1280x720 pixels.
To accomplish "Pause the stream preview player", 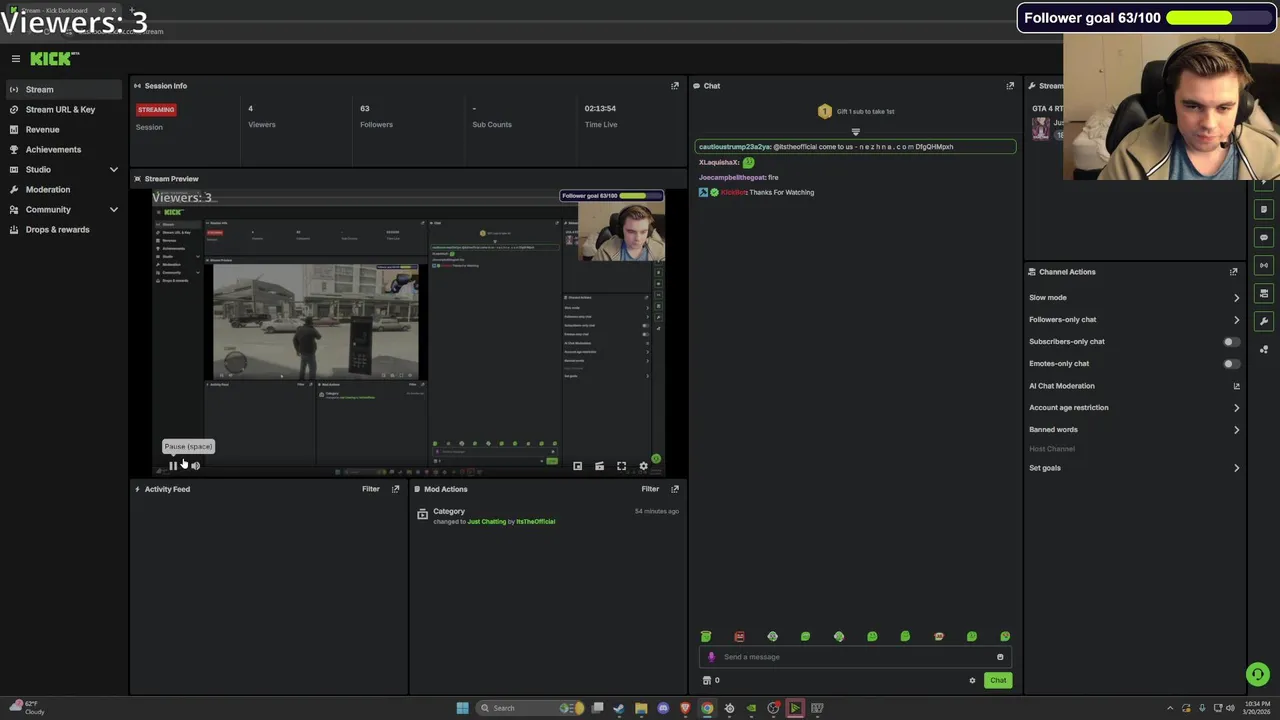I will [173, 466].
